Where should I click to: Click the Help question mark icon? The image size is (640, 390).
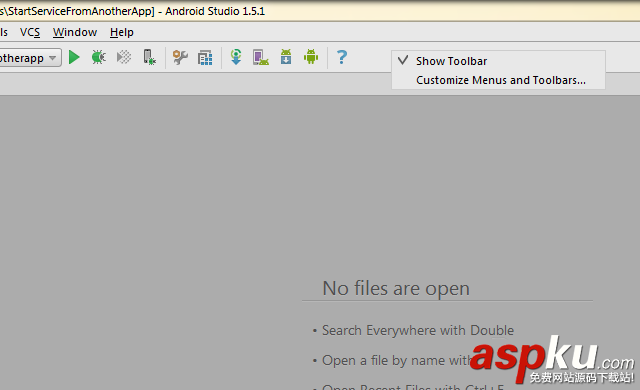tap(342, 57)
